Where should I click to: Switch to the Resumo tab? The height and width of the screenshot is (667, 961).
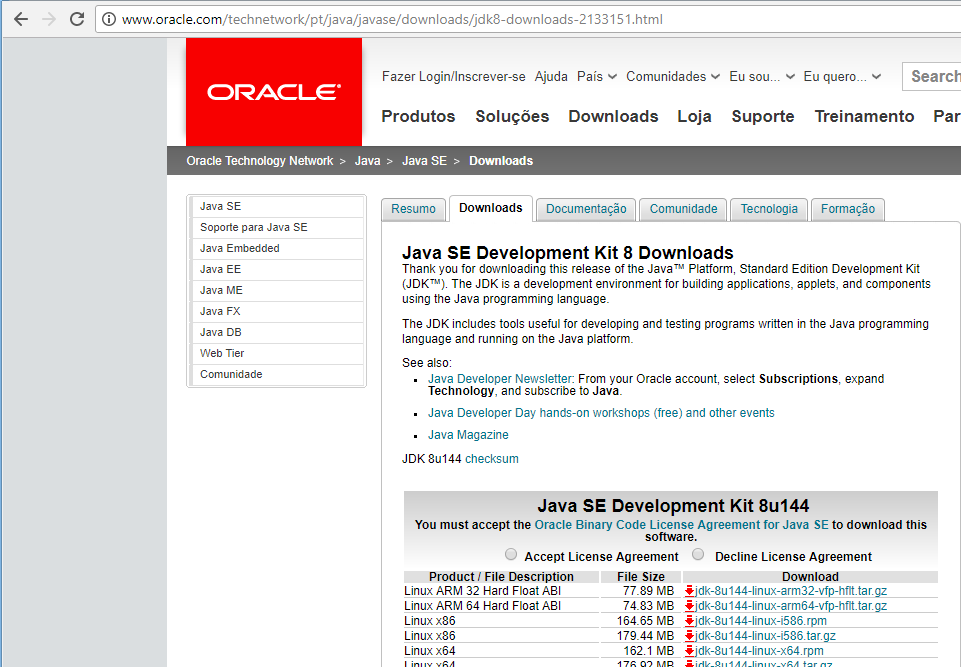[413, 209]
